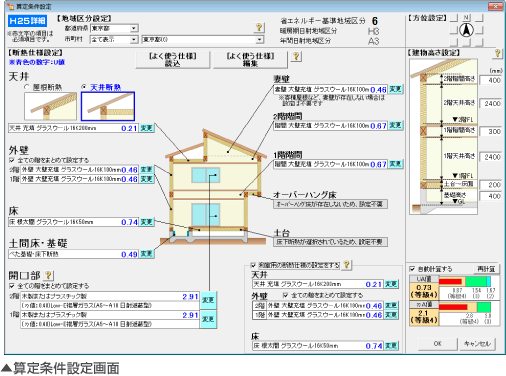Click よく使う仕様 編集 button

tap(250, 60)
